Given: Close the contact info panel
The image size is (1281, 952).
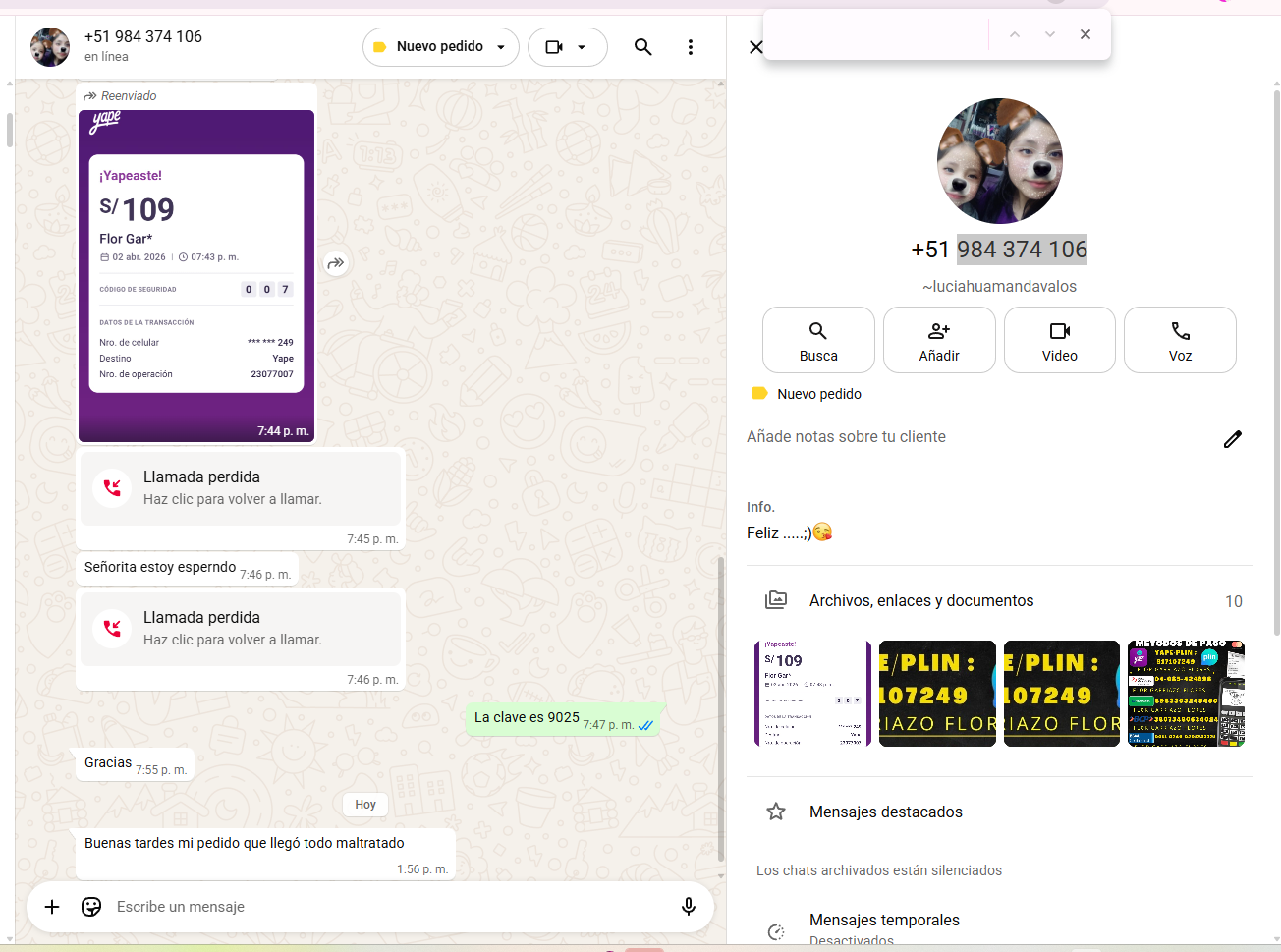Looking at the screenshot, I should pyautogui.click(x=755, y=47).
